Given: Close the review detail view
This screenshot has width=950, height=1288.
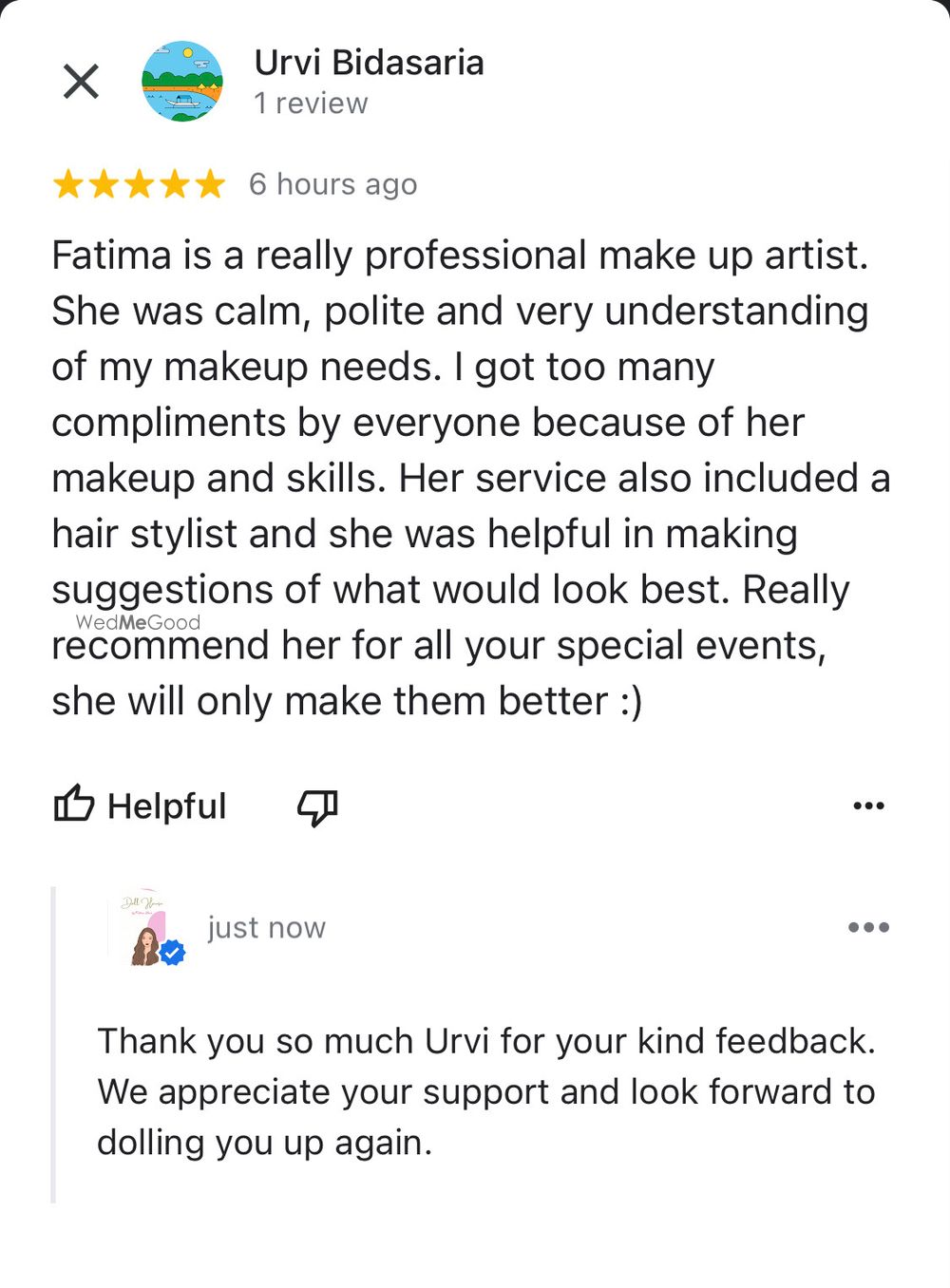Looking at the screenshot, I should click(81, 82).
